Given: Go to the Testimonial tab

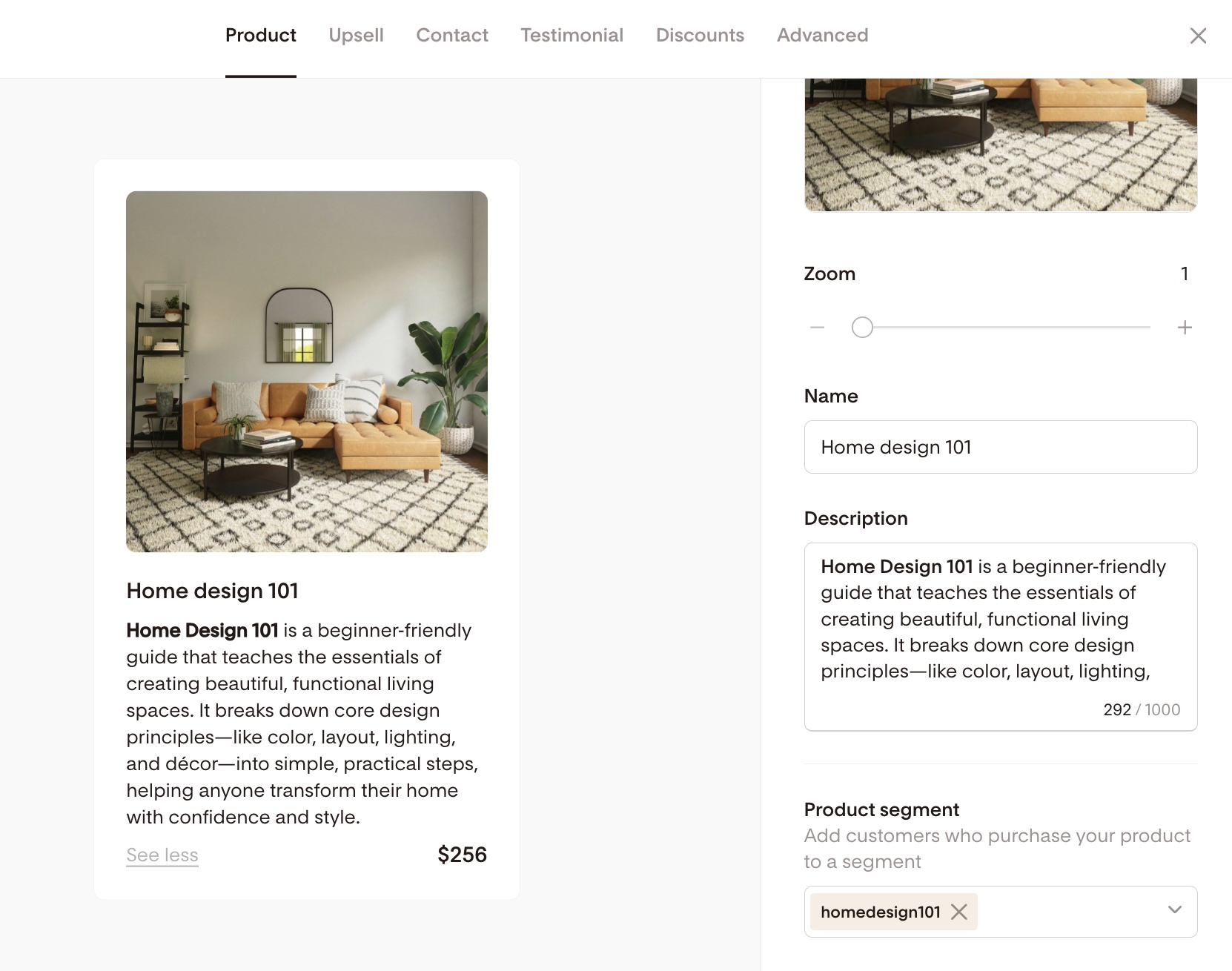Looking at the screenshot, I should click(572, 36).
